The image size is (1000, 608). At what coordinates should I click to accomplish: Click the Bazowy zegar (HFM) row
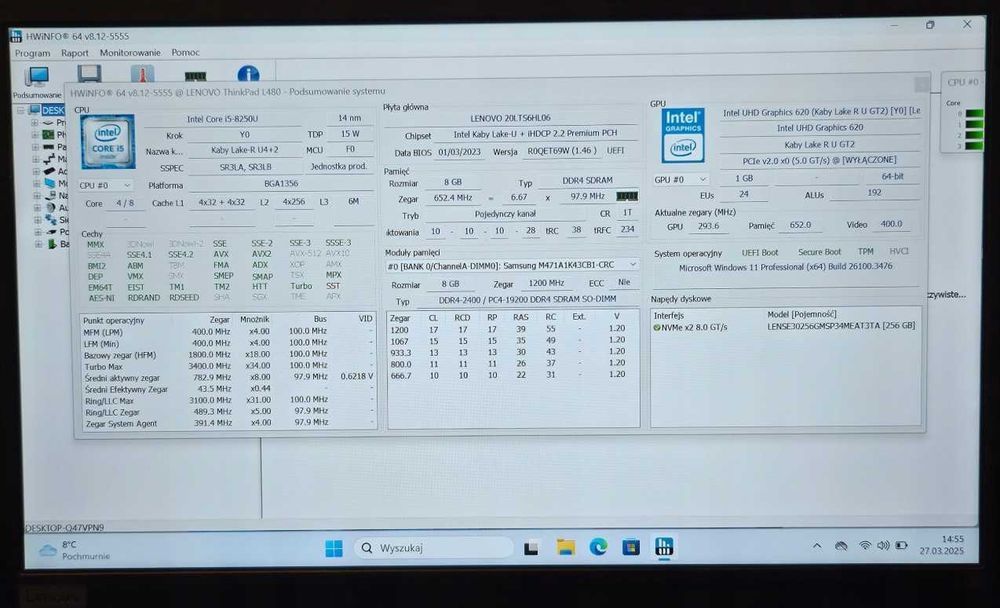coord(228,355)
